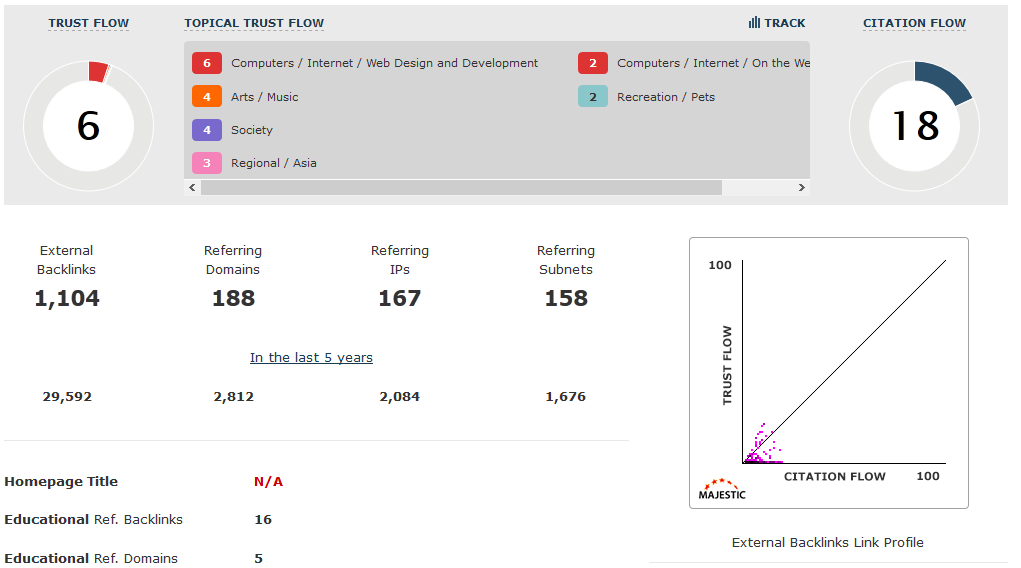Open the External Backlinks Link Profile chart
Viewport: 1021px width, 568px height.
point(829,373)
